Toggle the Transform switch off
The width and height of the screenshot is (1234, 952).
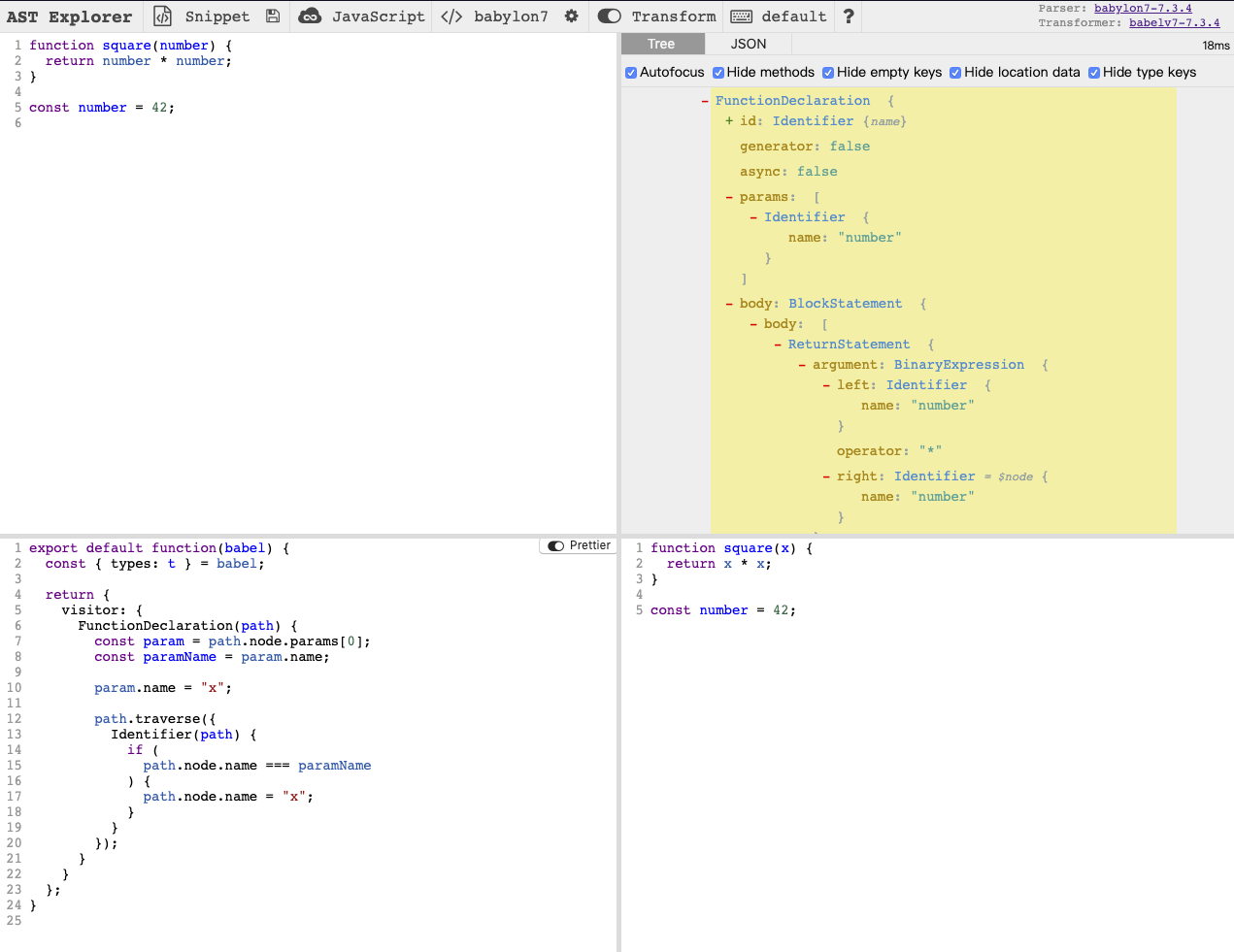[x=609, y=16]
